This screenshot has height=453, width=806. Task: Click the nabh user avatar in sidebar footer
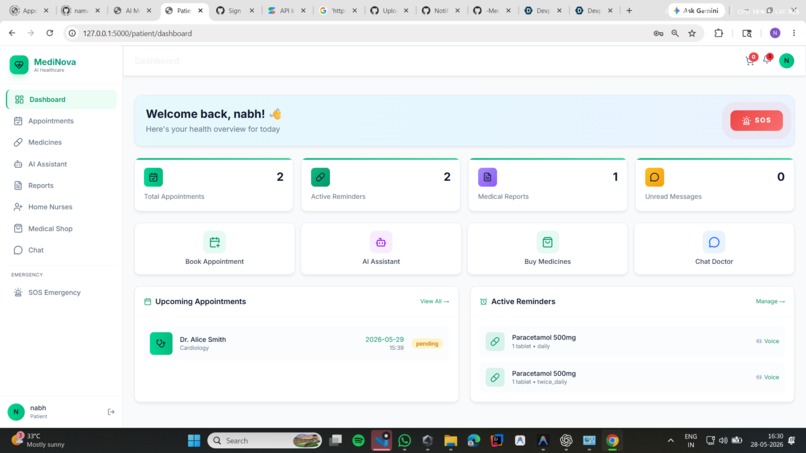pyautogui.click(x=16, y=412)
